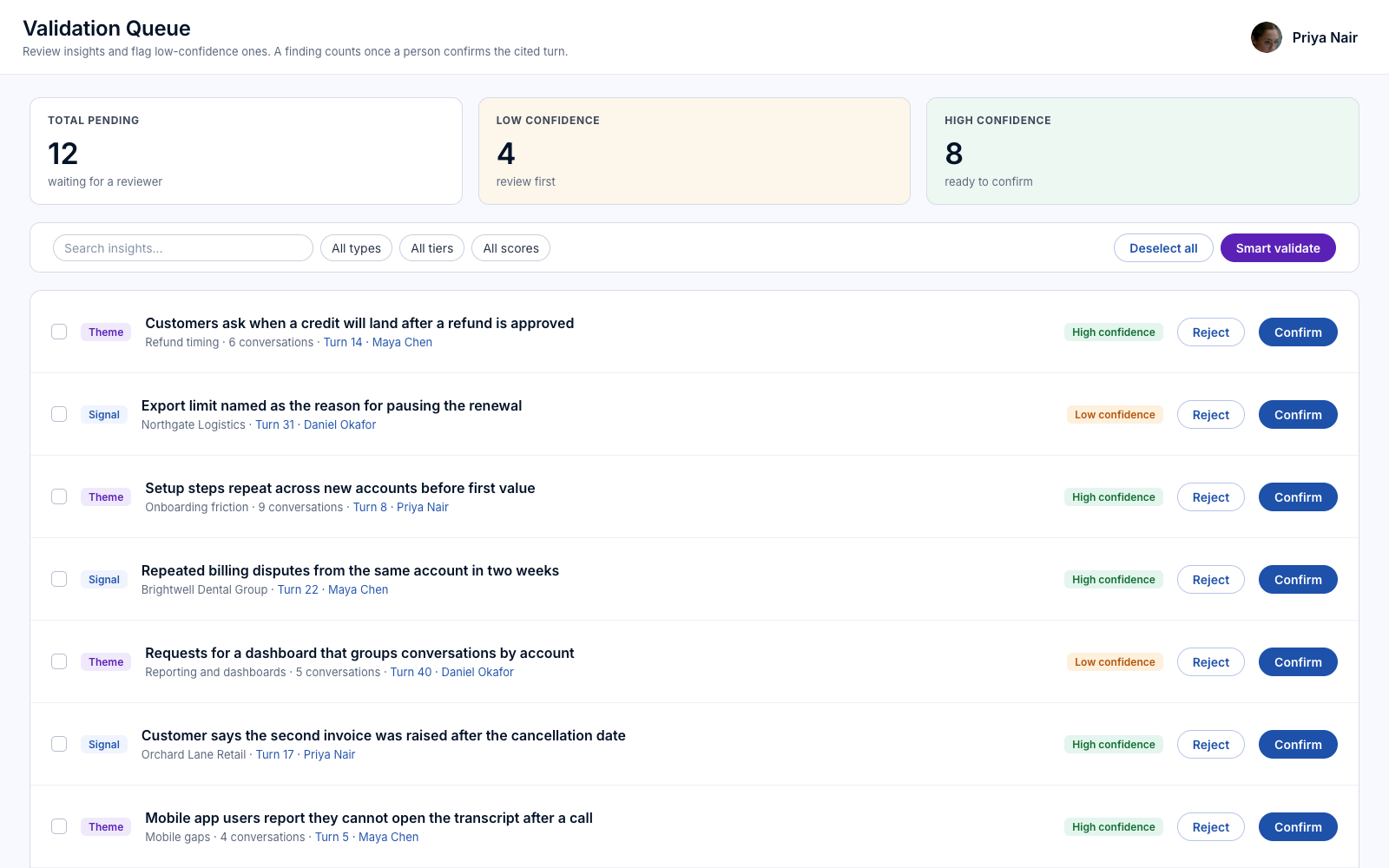Open Priya Nair's profile avatar
This screenshot has height=868, width=1389.
1267,37
